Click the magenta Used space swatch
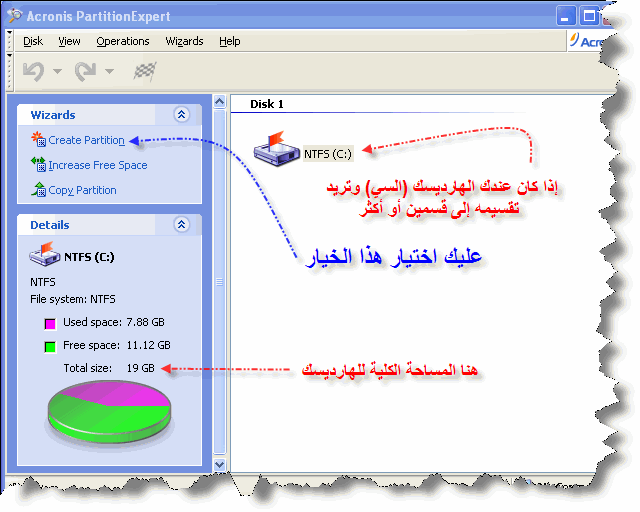Screen dimensions: 640x512 [50, 324]
